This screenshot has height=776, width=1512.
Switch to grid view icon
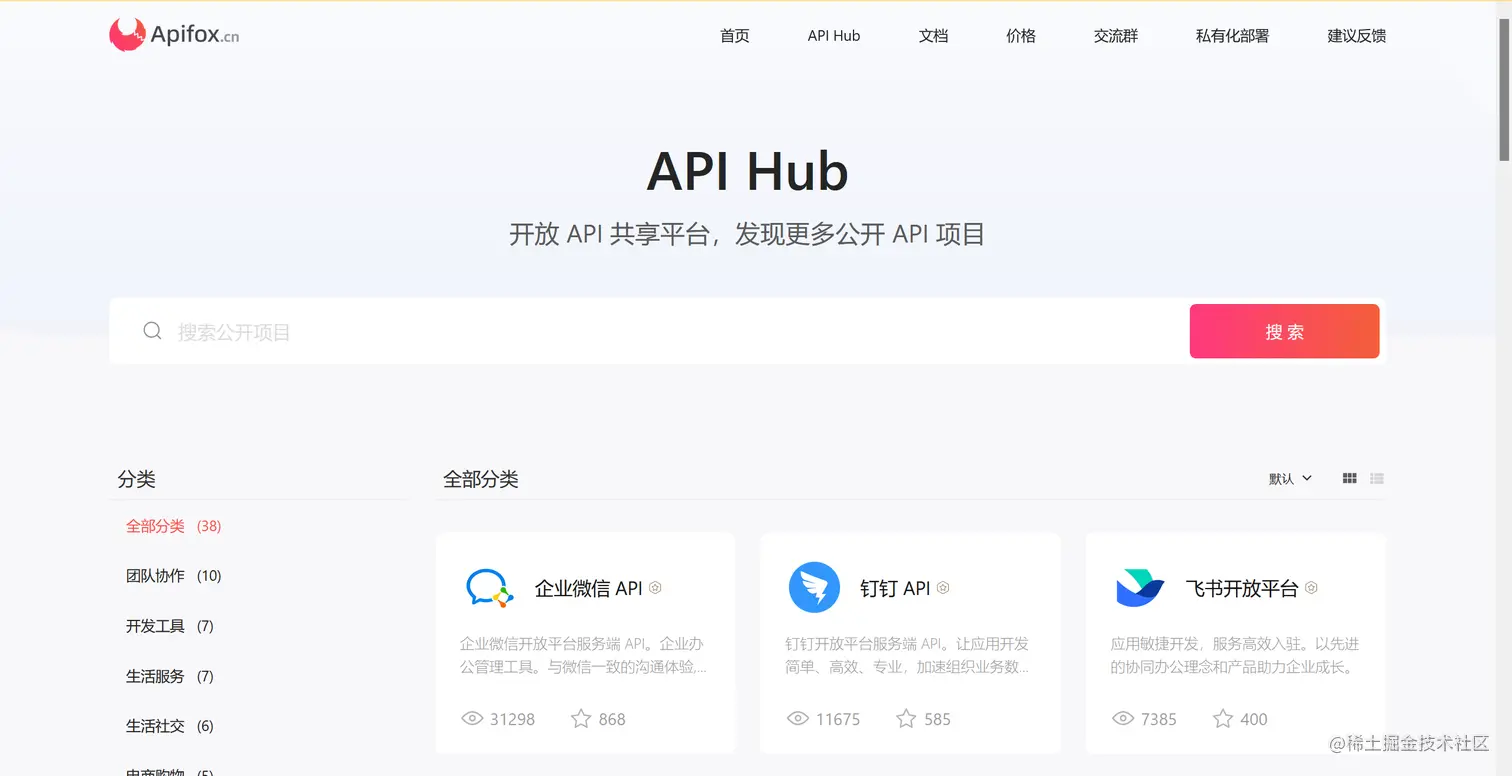pos(1349,479)
